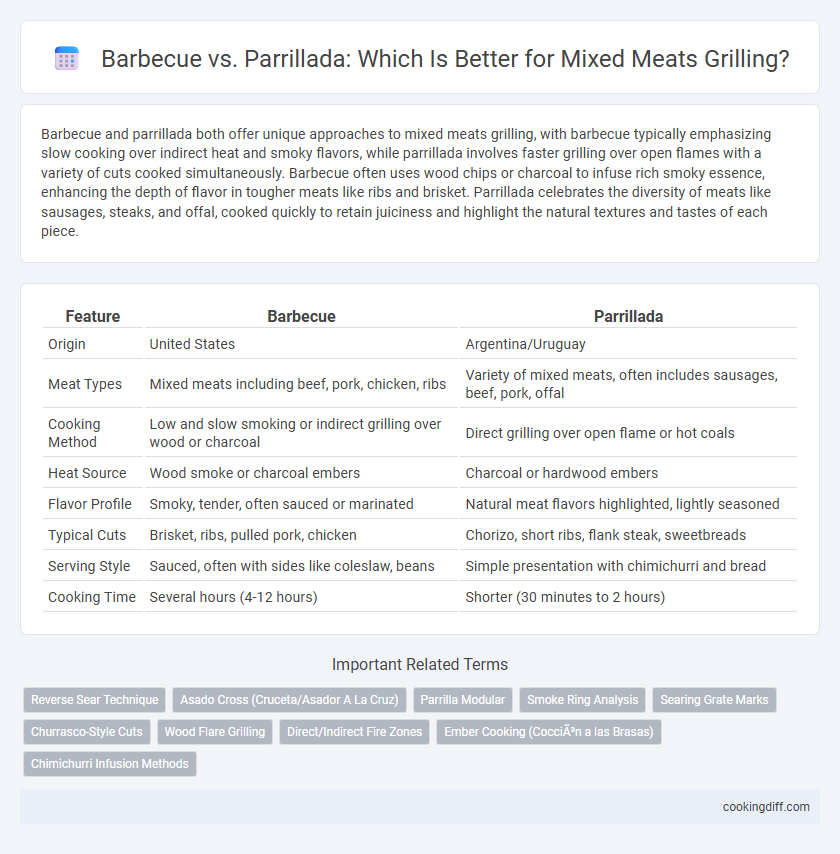Image resolution: width=840 pixels, height=854 pixels.
Task: Click the Smoke Ring Analysis tag
Action: tap(582, 700)
